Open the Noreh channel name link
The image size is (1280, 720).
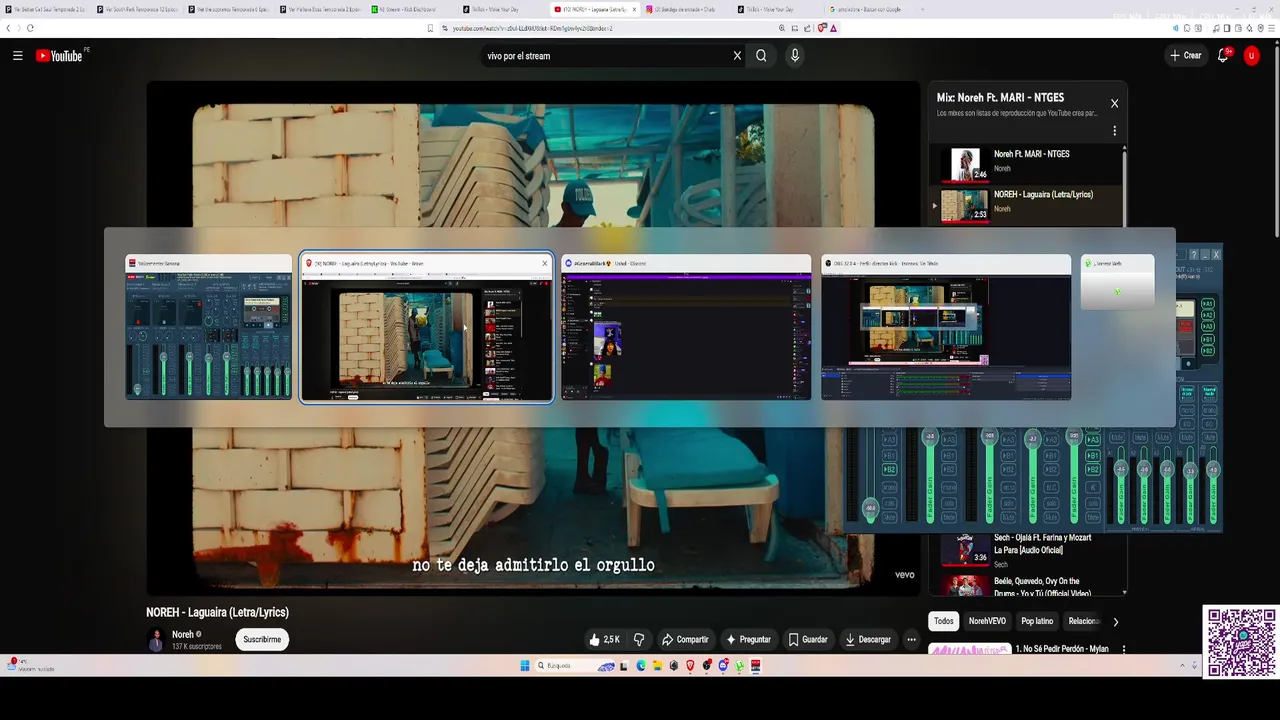[x=183, y=634]
